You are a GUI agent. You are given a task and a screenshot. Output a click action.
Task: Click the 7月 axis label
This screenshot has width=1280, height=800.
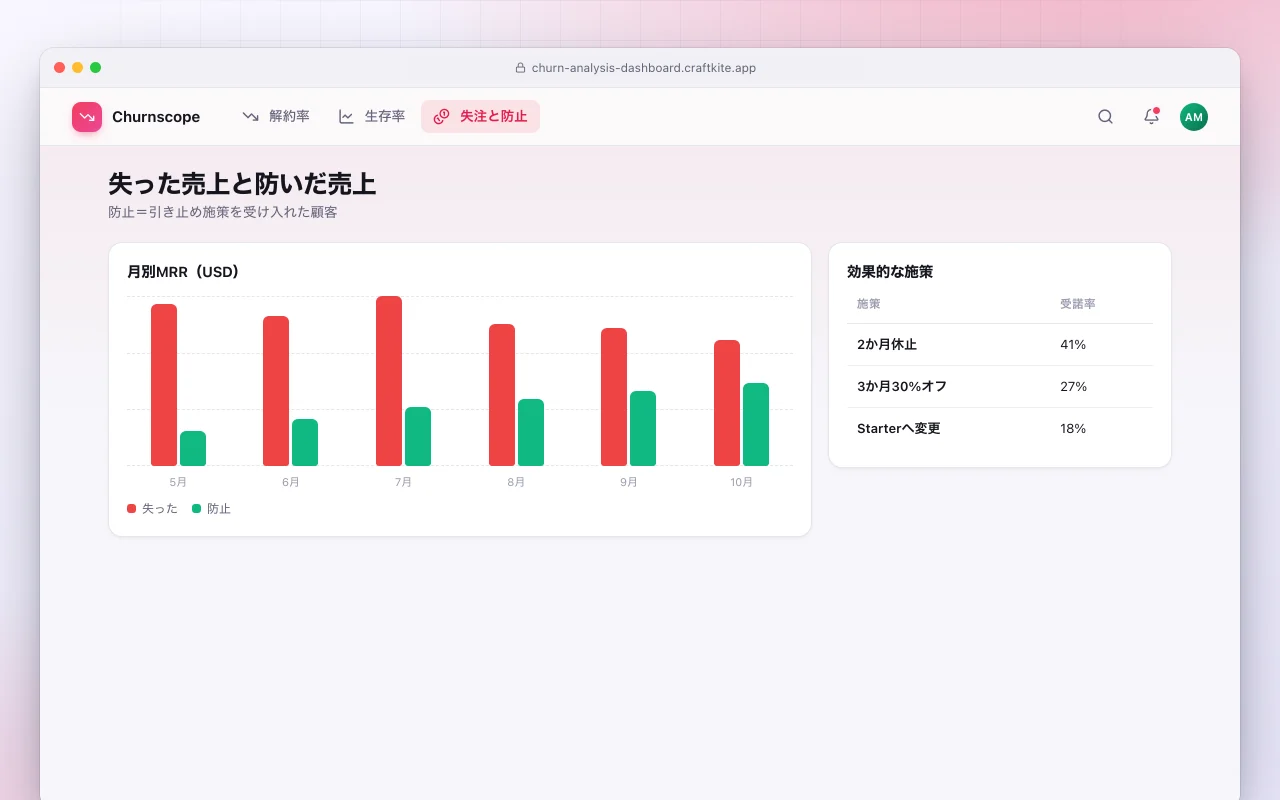click(403, 482)
